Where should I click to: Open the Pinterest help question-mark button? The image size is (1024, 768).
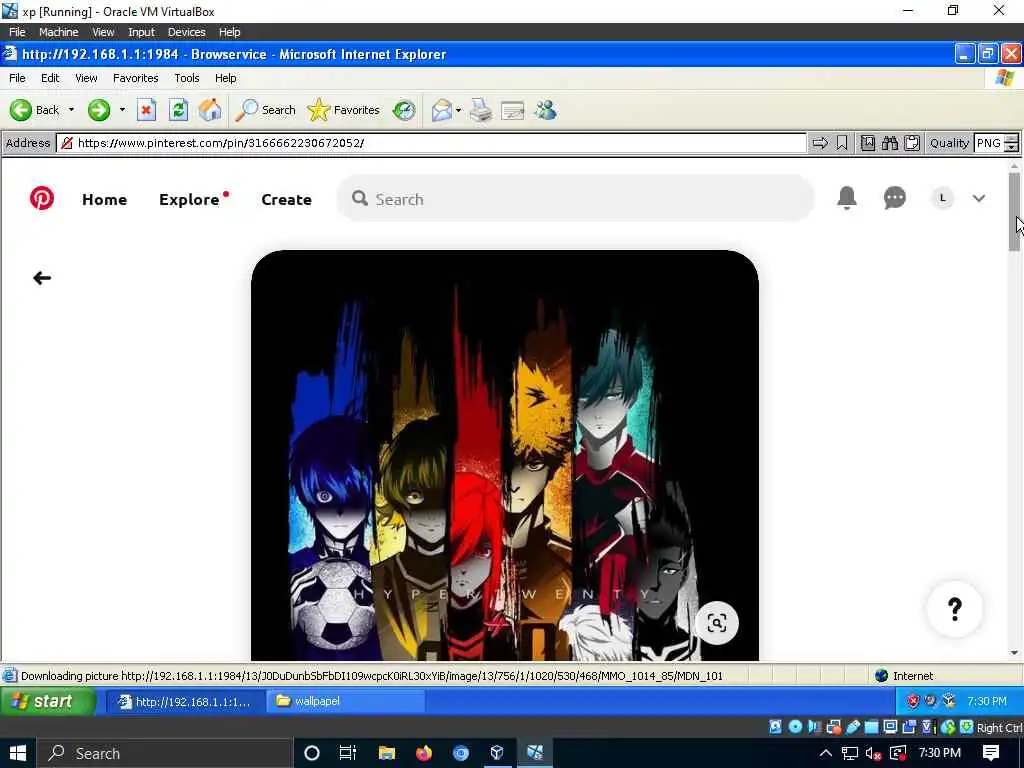(955, 609)
